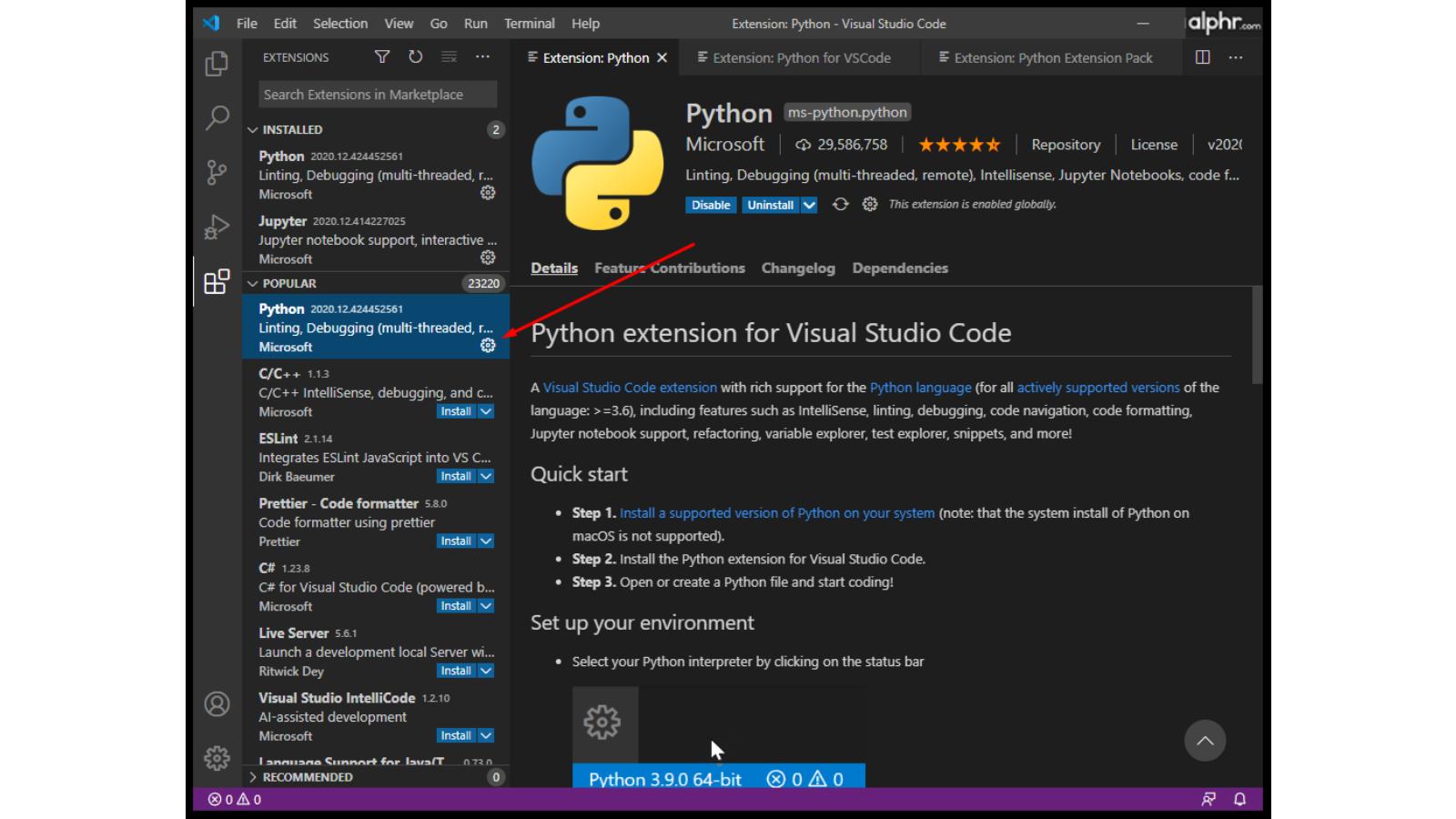Open C/C++ Install dropdown arrow
Image resolution: width=1456 pixels, height=819 pixels.
coord(486,411)
